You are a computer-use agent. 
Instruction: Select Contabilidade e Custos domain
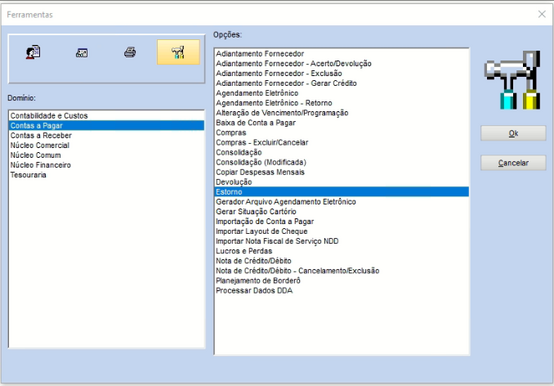[x=106, y=116]
